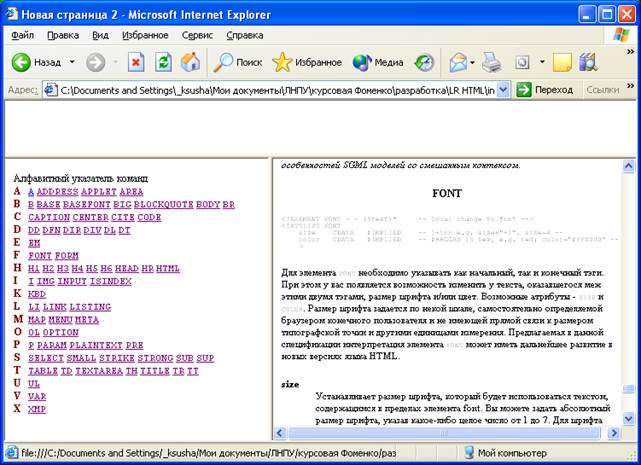Open the TEXTAREA tag link
This screenshot has width=641, height=465.
tap(99, 371)
